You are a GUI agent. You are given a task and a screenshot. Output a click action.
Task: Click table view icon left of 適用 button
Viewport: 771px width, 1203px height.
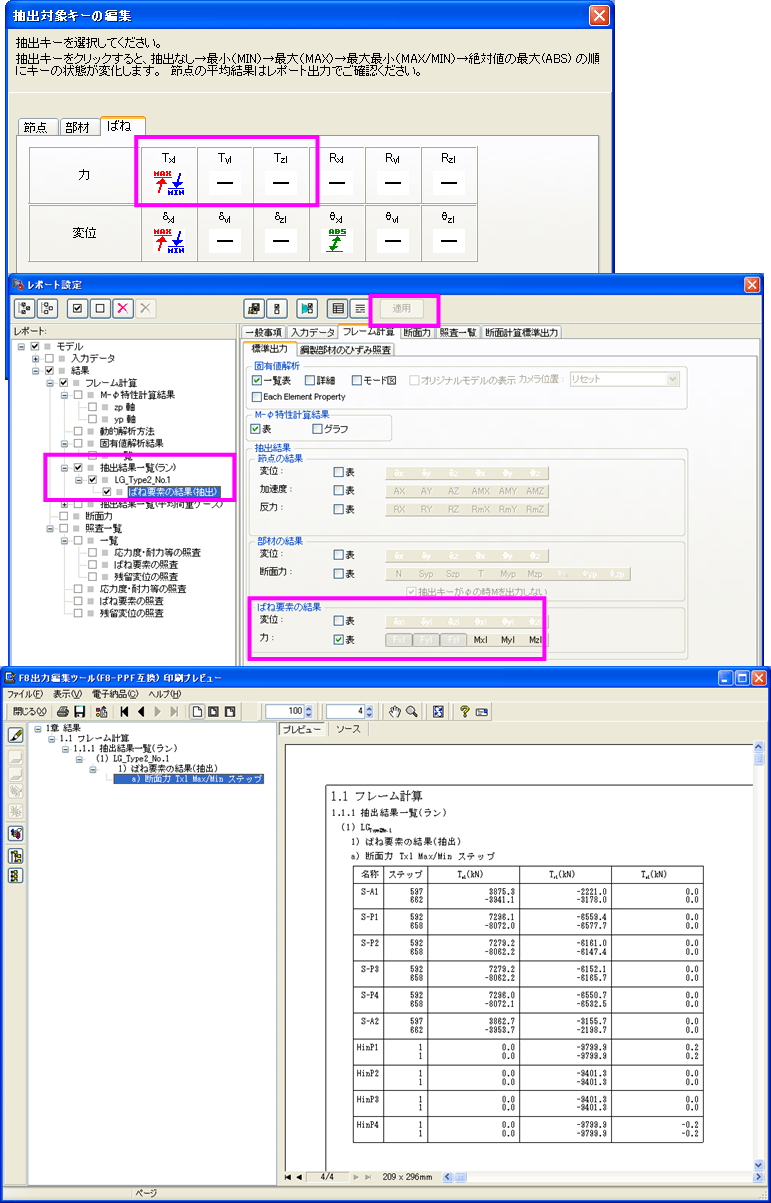coord(338,308)
